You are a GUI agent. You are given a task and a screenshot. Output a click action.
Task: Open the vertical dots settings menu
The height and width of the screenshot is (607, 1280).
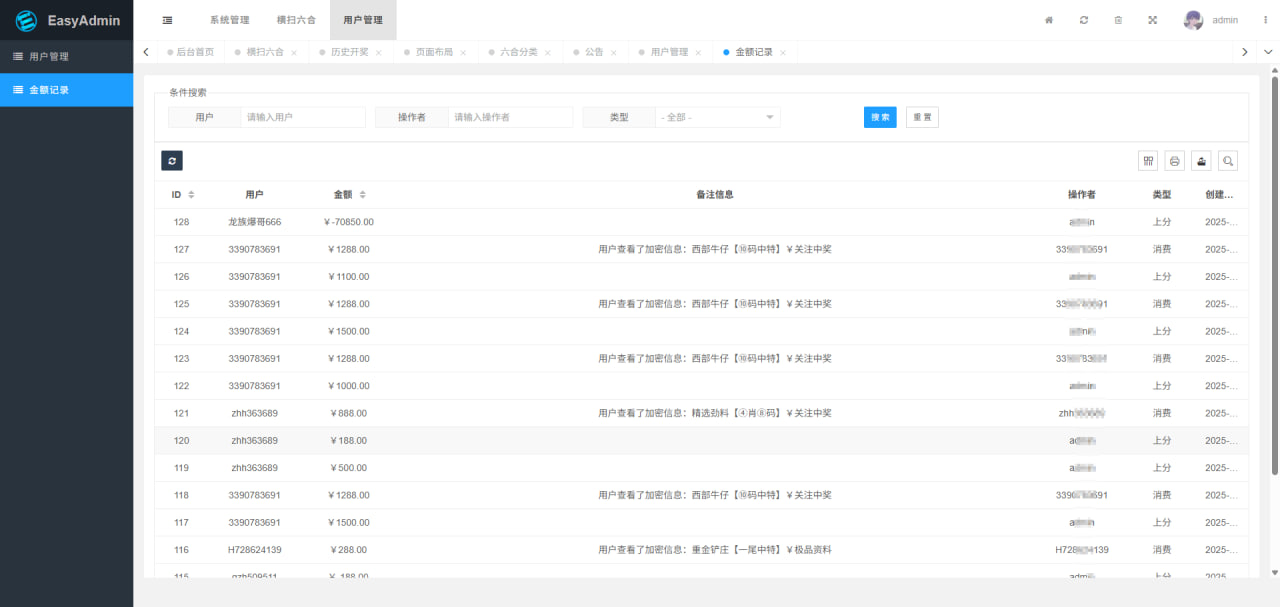click(1265, 20)
